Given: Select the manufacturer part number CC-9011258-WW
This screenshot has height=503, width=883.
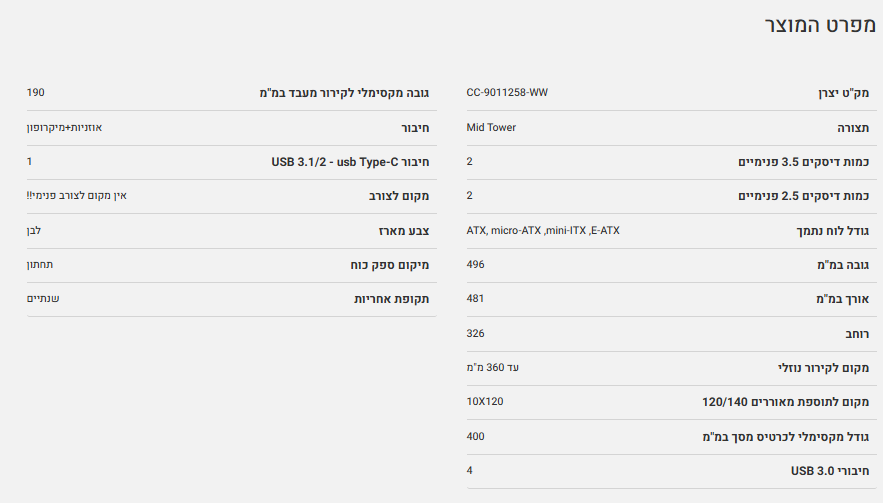Looking at the screenshot, I should click(507, 93).
